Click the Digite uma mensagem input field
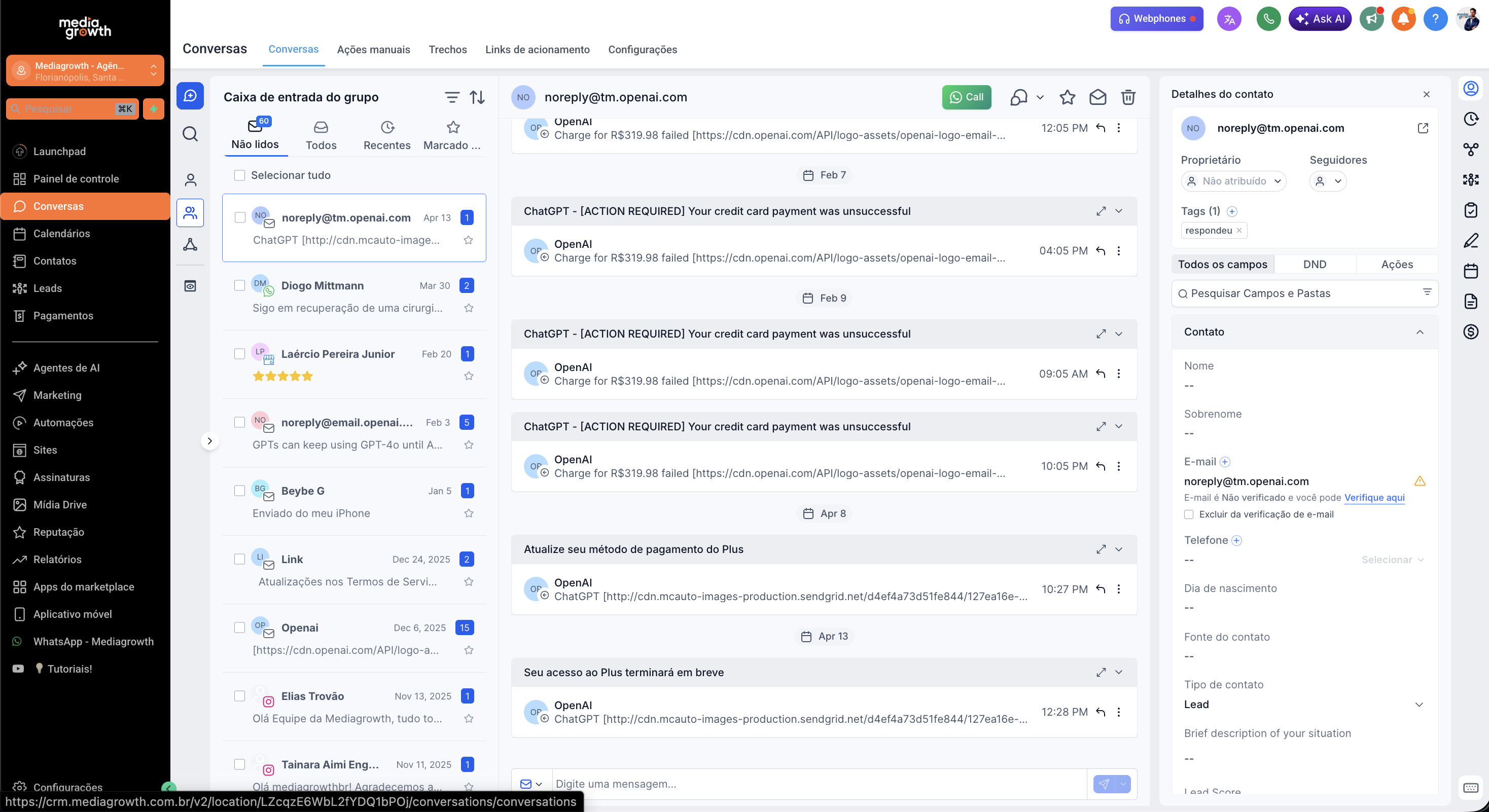Image resolution: width=1489 pixels, height=812 pixels. point(819,784)
